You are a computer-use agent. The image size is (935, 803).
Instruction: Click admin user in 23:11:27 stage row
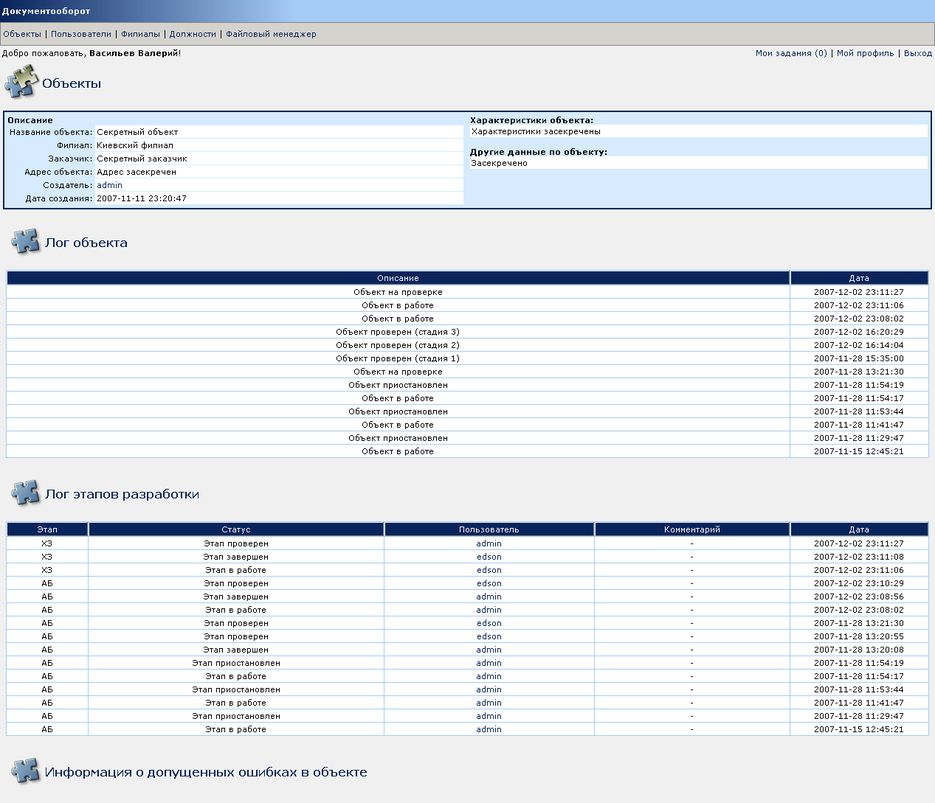tap(489, 544)
